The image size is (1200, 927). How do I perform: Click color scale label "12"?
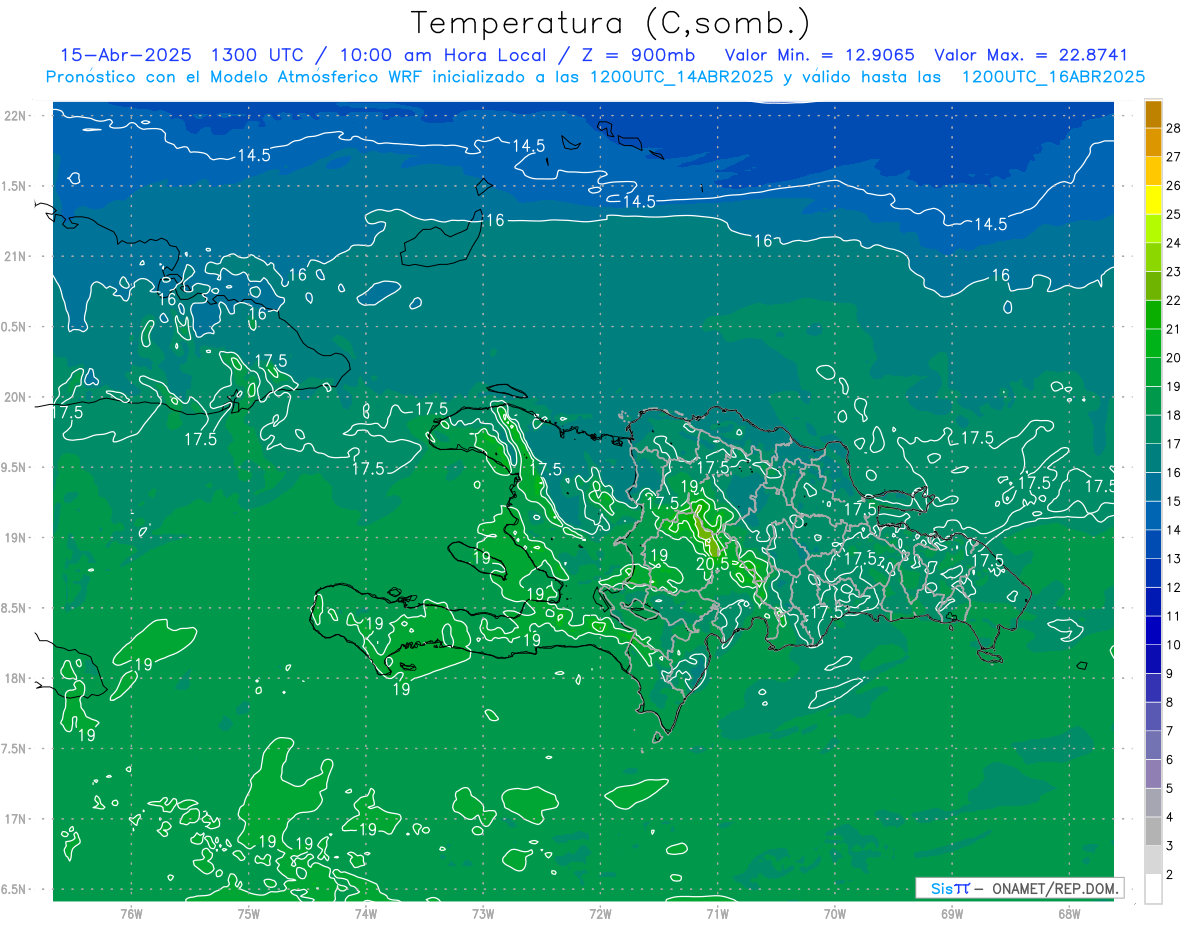[1174, 587]
